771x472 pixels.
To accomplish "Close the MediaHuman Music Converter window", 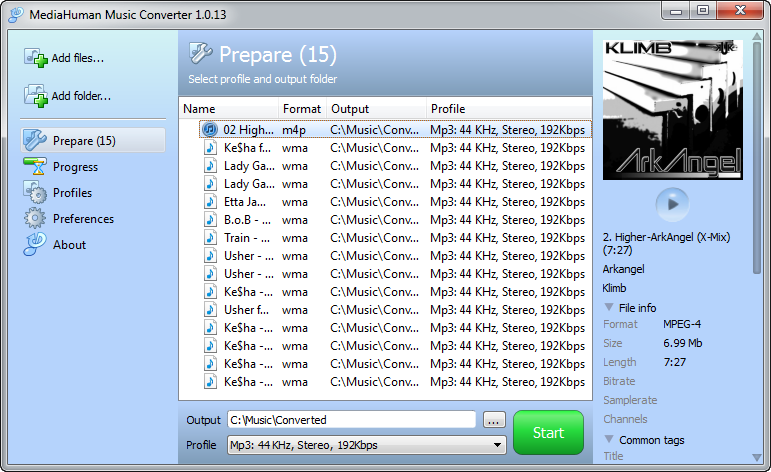I will pos(740,11).
